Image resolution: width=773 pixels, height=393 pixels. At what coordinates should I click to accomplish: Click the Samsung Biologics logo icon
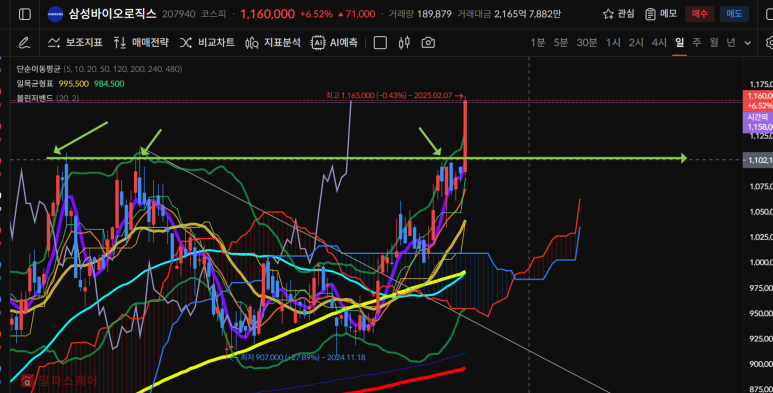tap(55, 14)
